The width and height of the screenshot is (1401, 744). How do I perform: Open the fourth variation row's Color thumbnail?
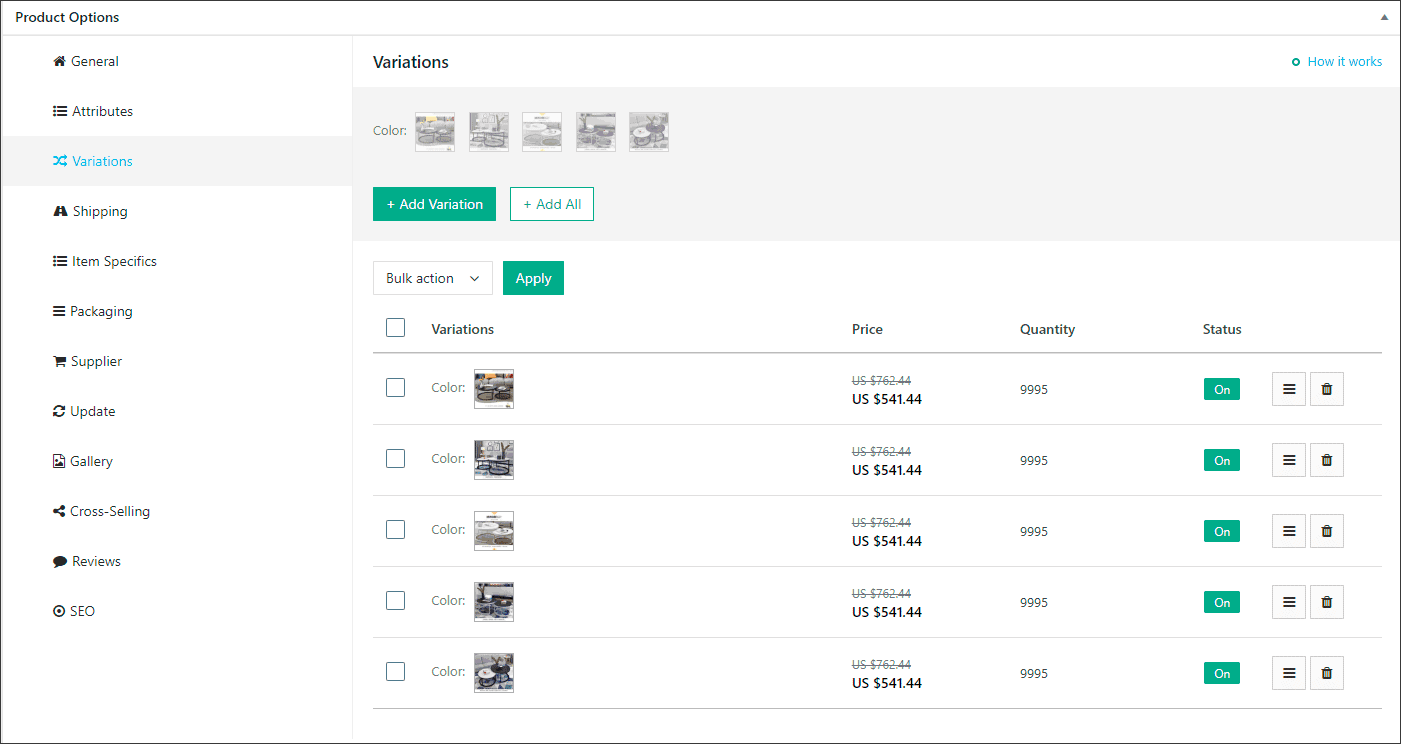coord(494,602)
